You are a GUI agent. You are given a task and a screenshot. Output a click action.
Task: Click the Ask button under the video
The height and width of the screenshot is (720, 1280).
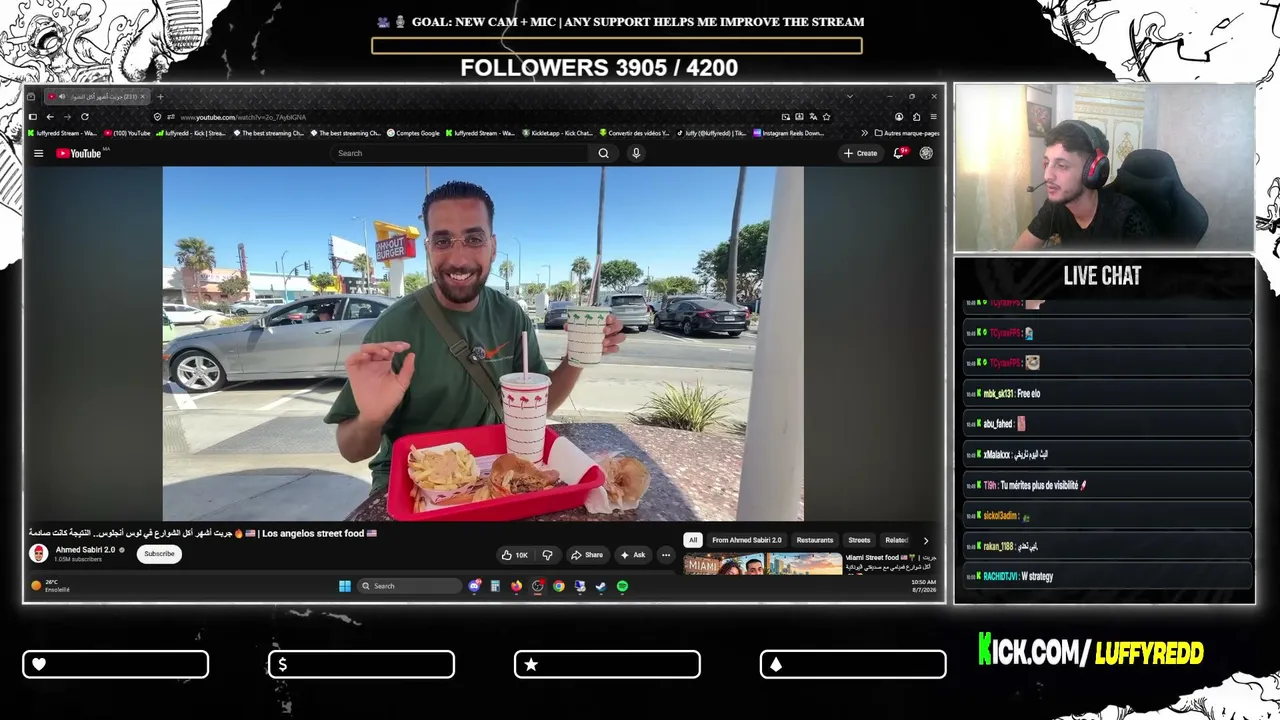tap(633, 555)
